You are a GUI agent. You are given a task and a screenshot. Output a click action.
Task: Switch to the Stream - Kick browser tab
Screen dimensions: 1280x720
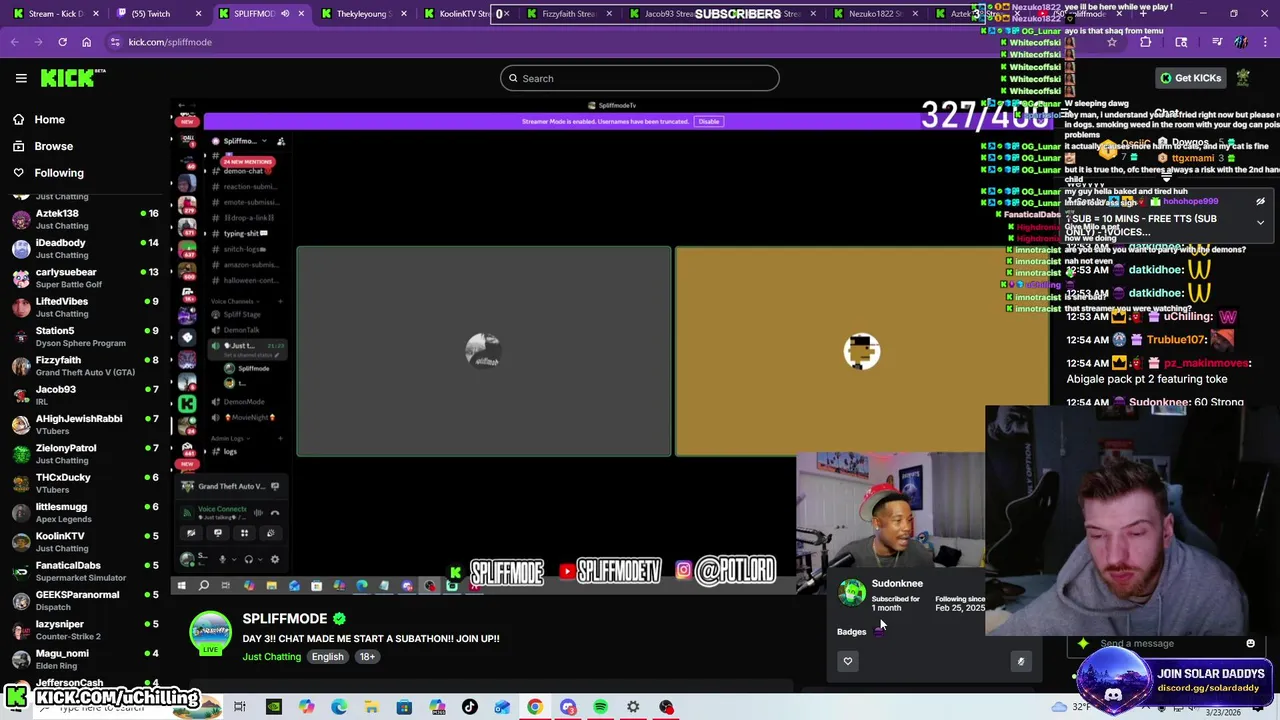[x=55, y=14]
